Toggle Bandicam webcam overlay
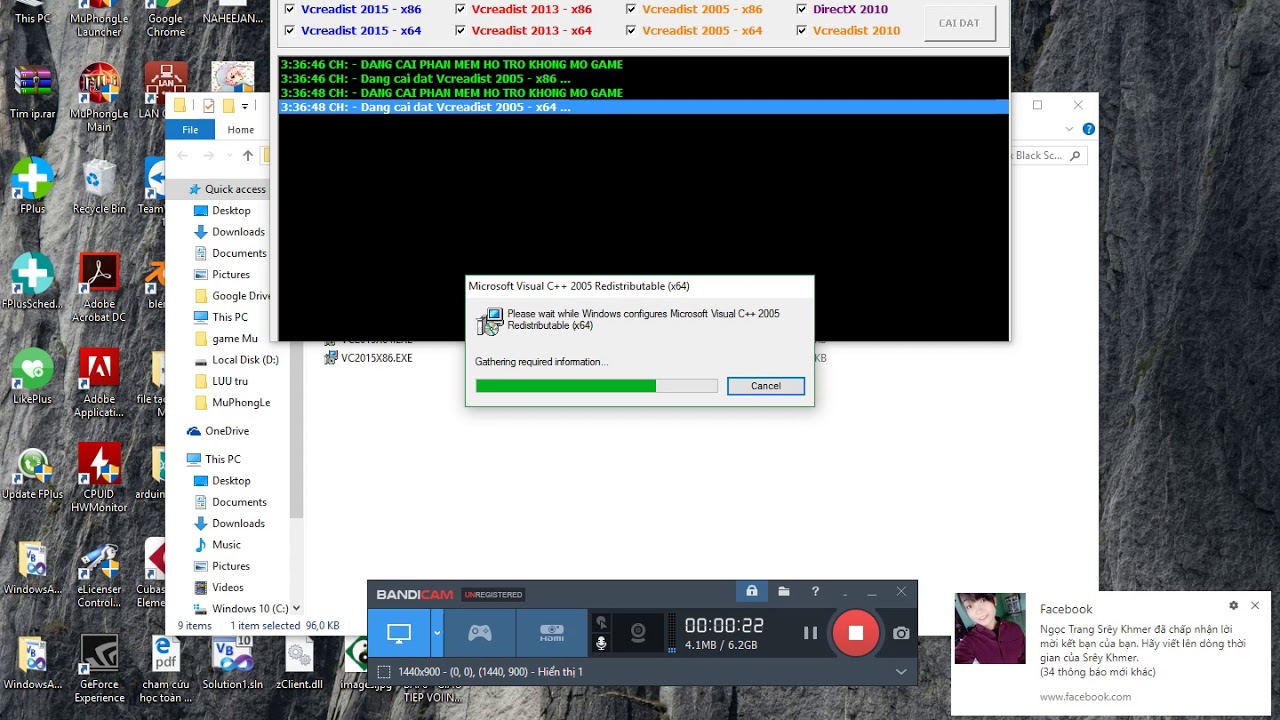The image size is (1280, 720). click(638, 633)
